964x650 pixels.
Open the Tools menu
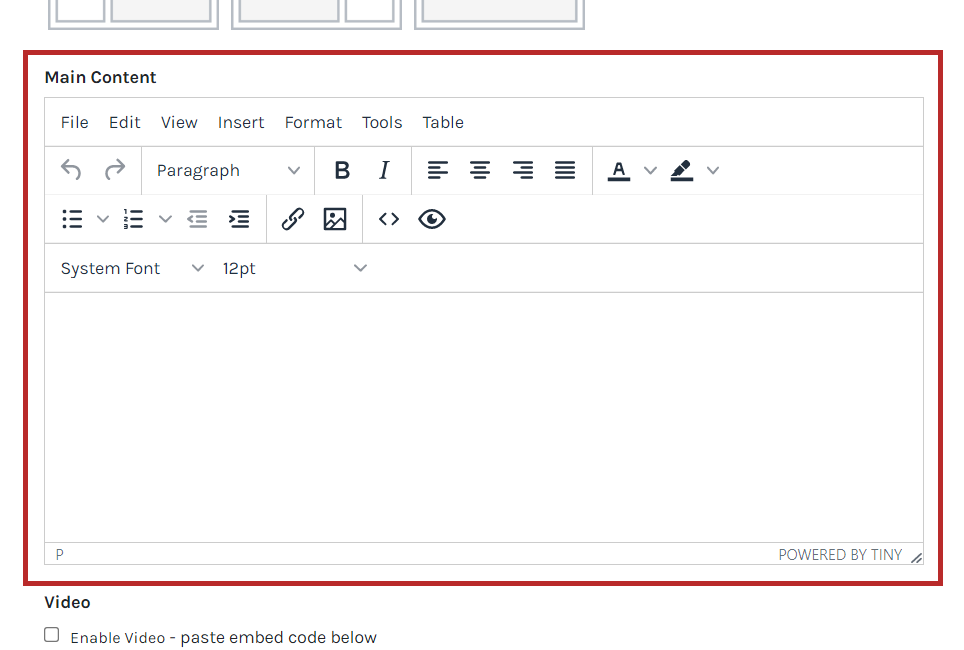coord(382,122)
